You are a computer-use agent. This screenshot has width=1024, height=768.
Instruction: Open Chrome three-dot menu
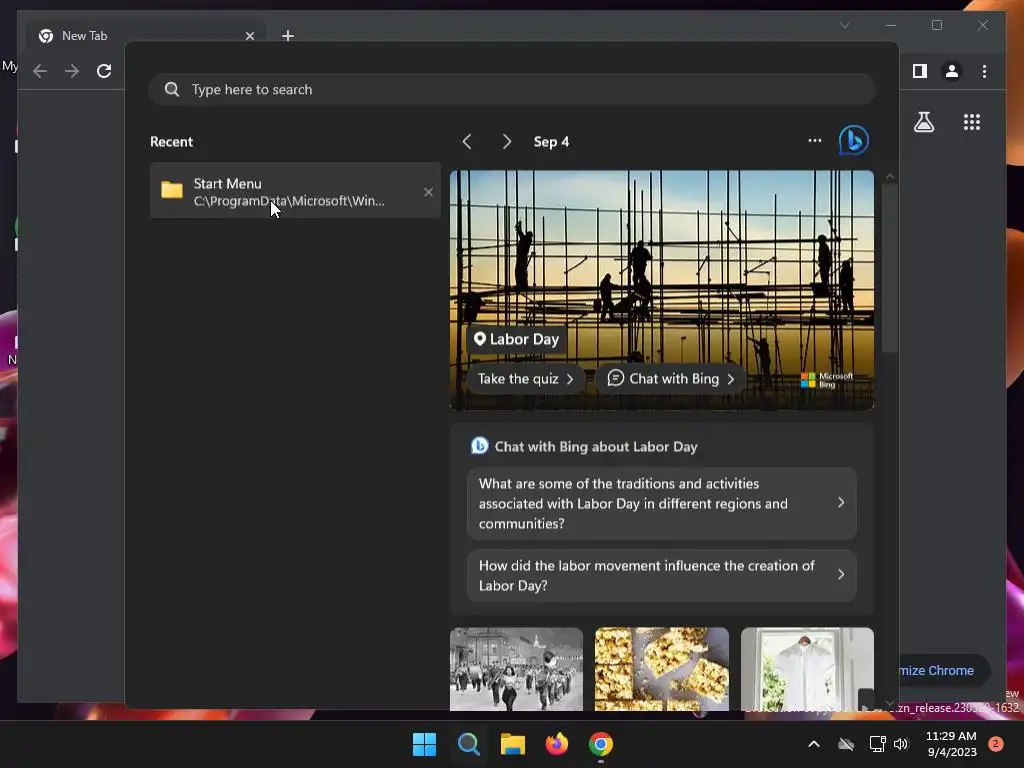point(984,71)
